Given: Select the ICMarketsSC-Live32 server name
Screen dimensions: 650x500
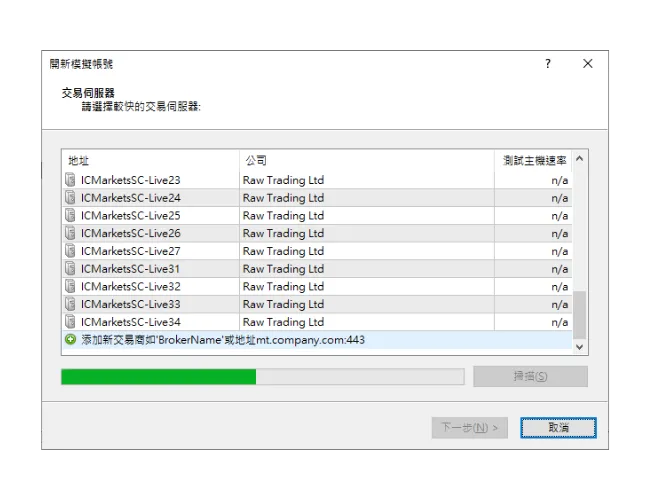Looking at the screenshot, I should 131,286.
